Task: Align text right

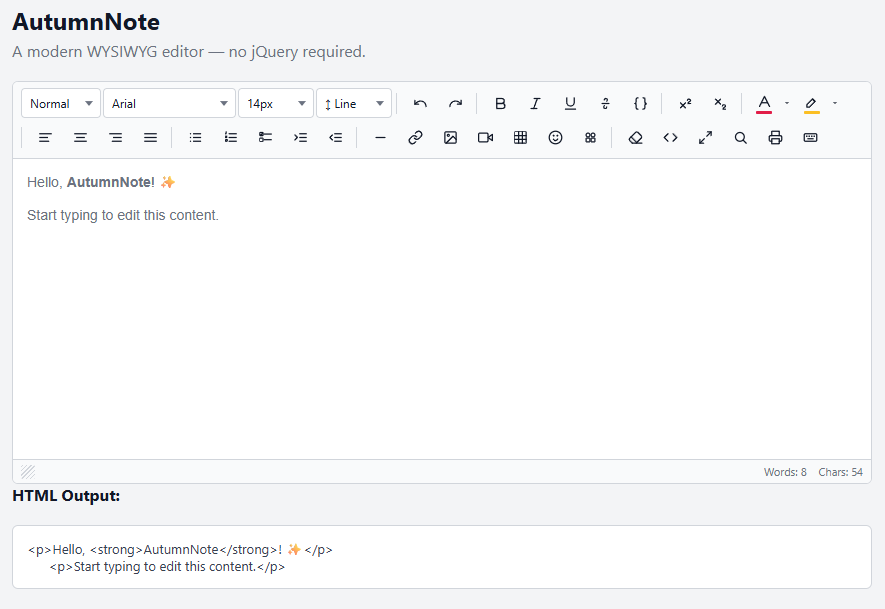Action: pyautogui.click(x=115, y=138)
